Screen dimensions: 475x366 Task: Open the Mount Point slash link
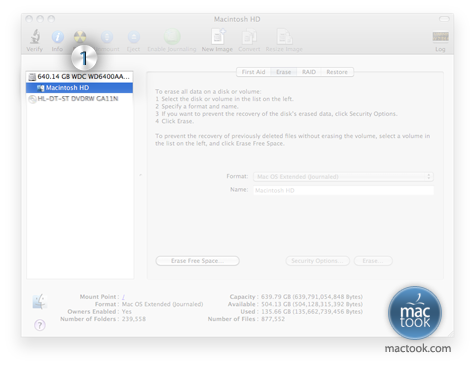tap(123, 297)
